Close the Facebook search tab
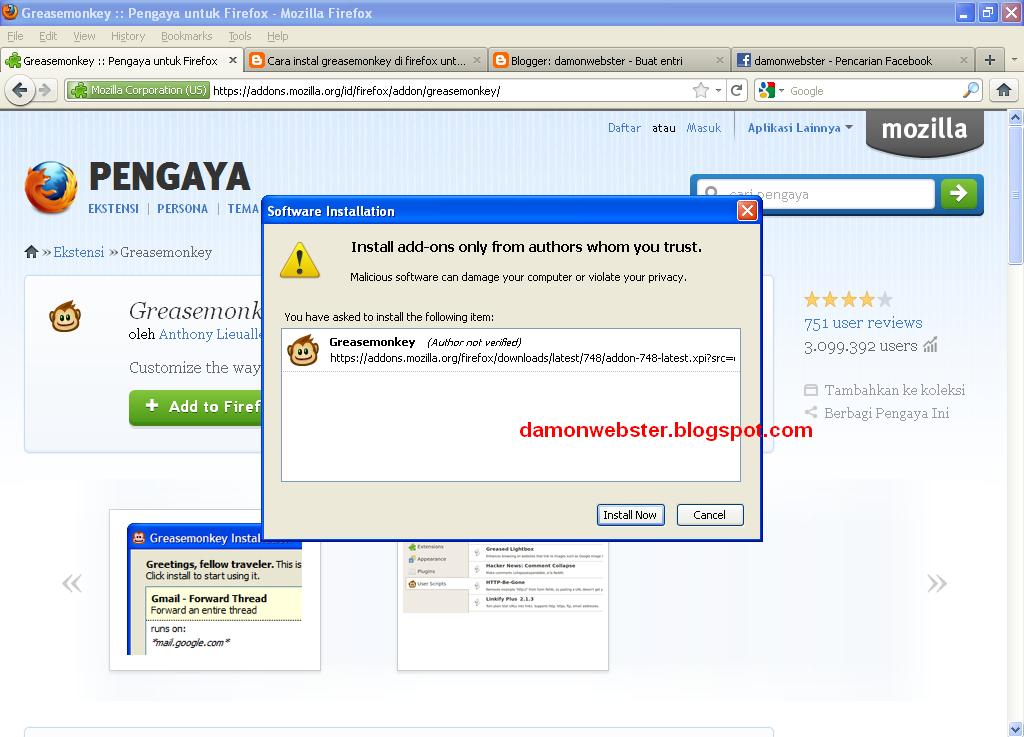Viewport: 1024px width, 737px height. 963,60
